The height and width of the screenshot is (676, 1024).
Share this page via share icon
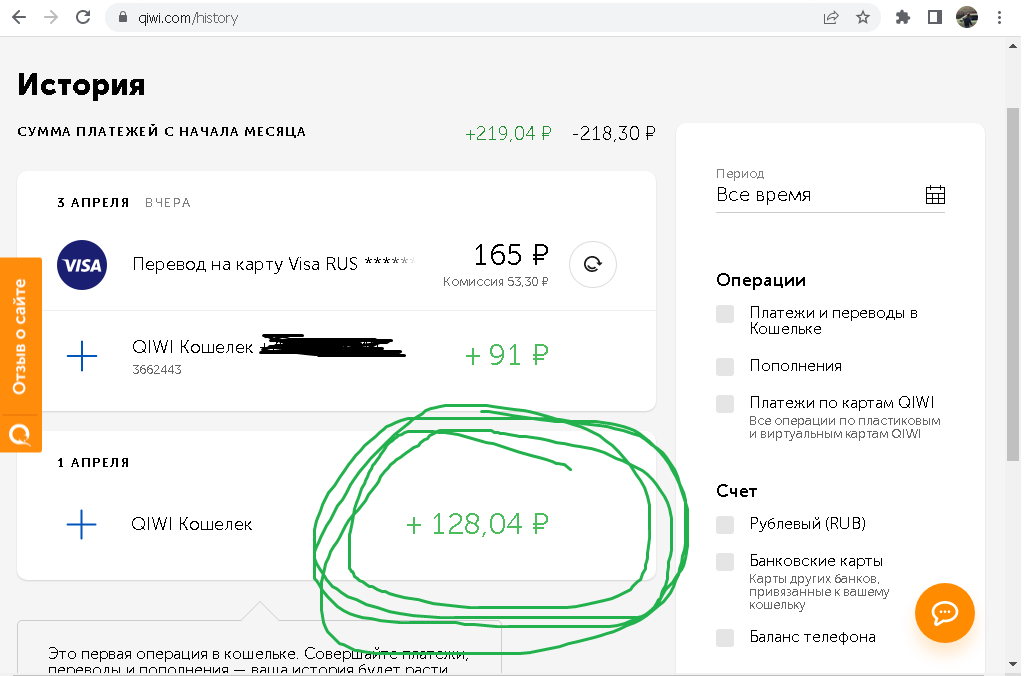click(x=831, y=18)
